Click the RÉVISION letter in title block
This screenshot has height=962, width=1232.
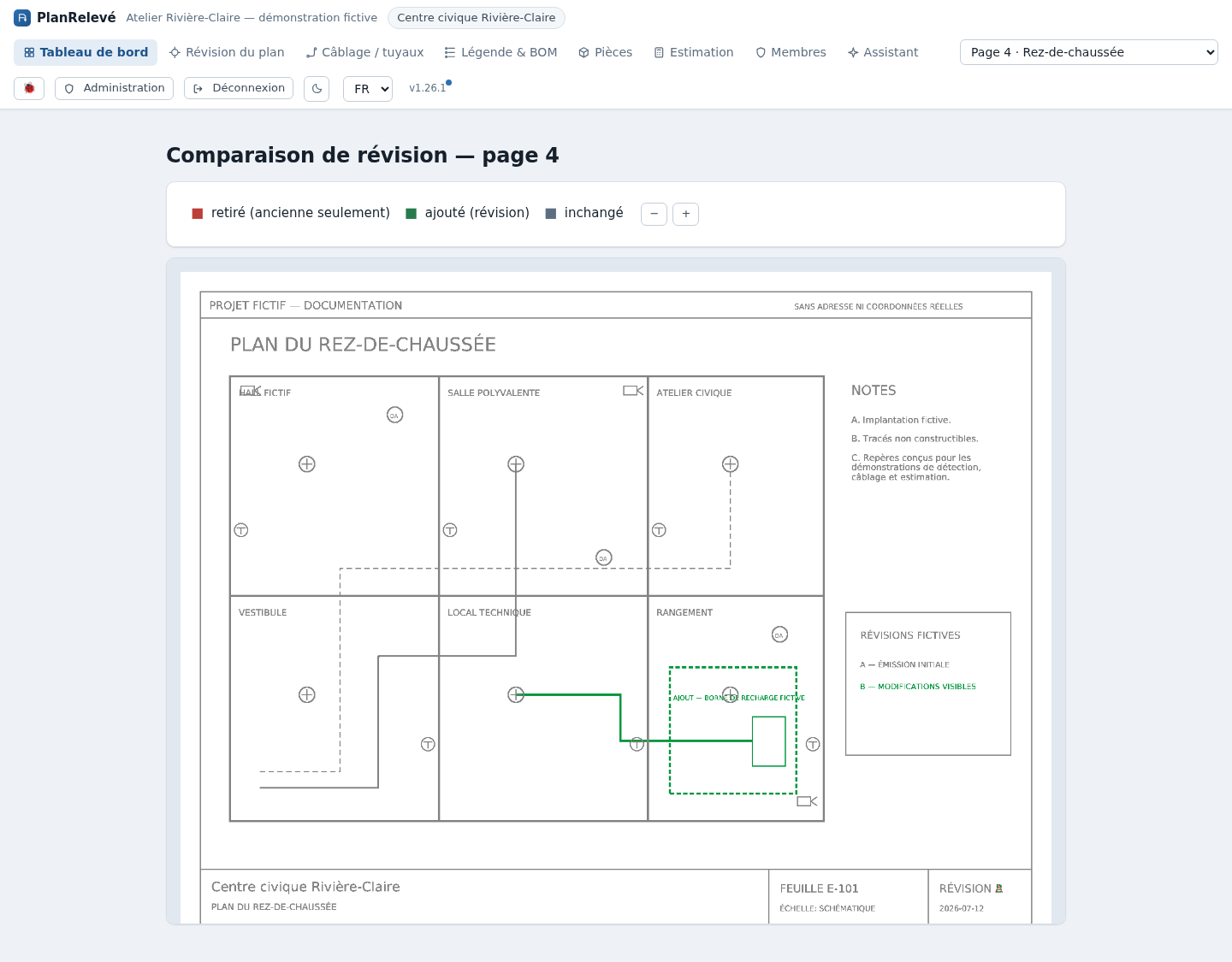[x=998, y=888]
